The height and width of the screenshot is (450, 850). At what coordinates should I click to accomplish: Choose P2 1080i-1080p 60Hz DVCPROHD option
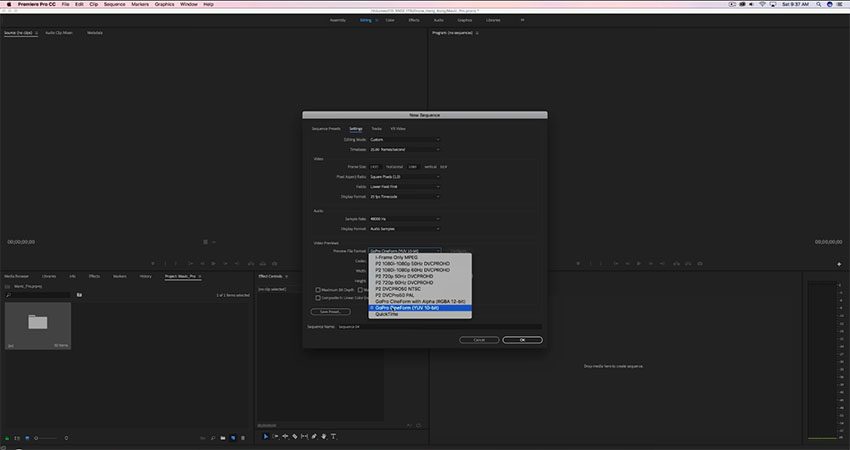click(x=420, y=270)
